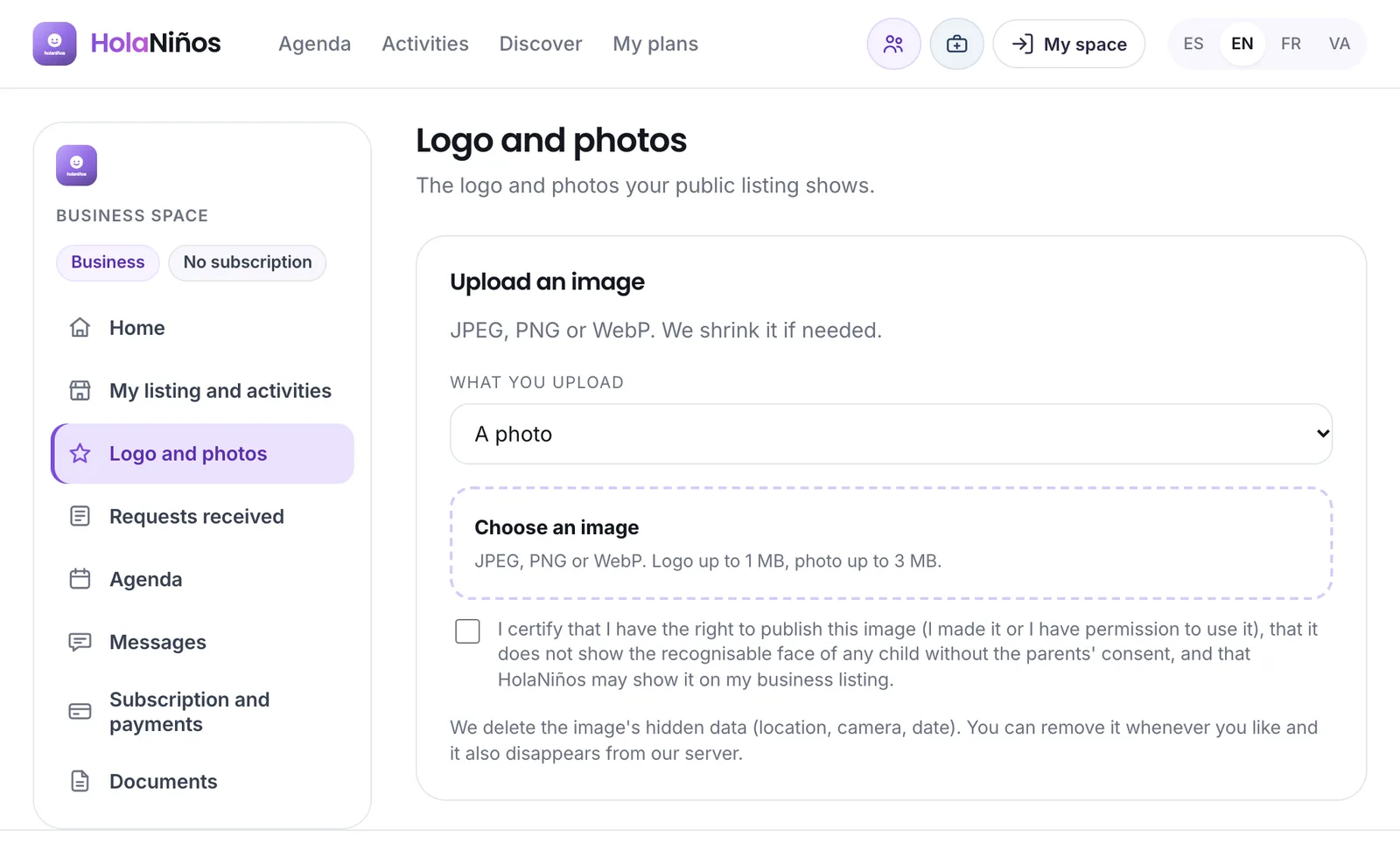Click the file icon beside Documents
The width and height of the screenshot is (1400, 850).
pyautogui.click(x=80, y=782)
